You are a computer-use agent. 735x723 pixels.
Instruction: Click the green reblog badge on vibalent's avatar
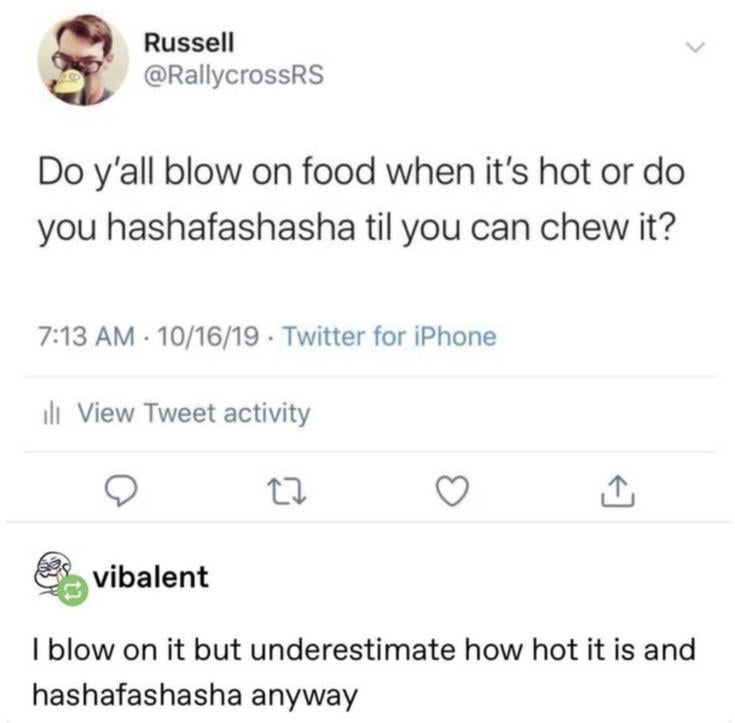[x=72, y=593]
